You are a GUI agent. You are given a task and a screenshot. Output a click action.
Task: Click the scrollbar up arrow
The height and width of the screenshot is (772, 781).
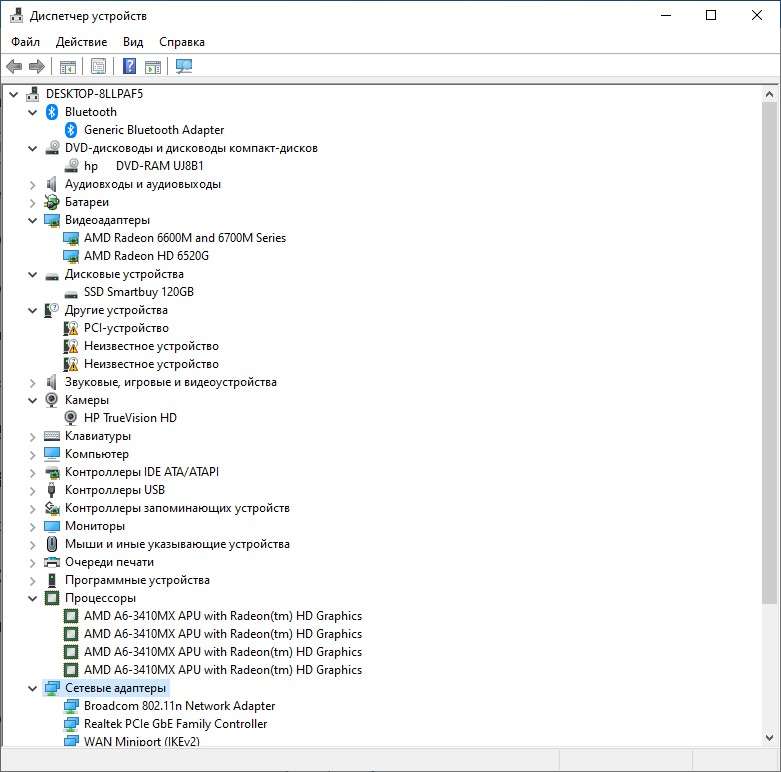pos(769,94)
